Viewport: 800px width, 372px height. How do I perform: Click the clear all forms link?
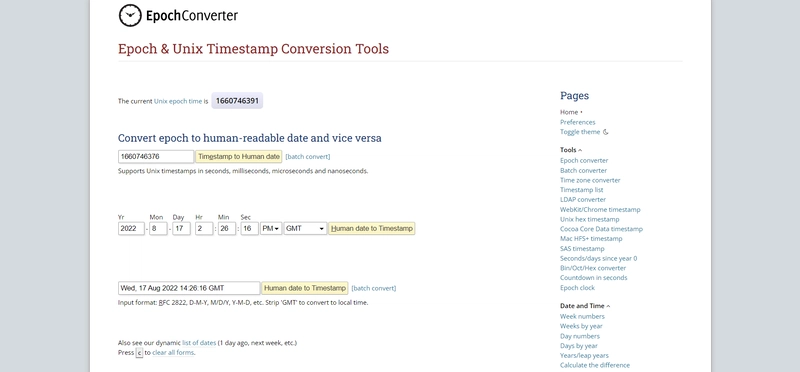[x=173, y=353]
